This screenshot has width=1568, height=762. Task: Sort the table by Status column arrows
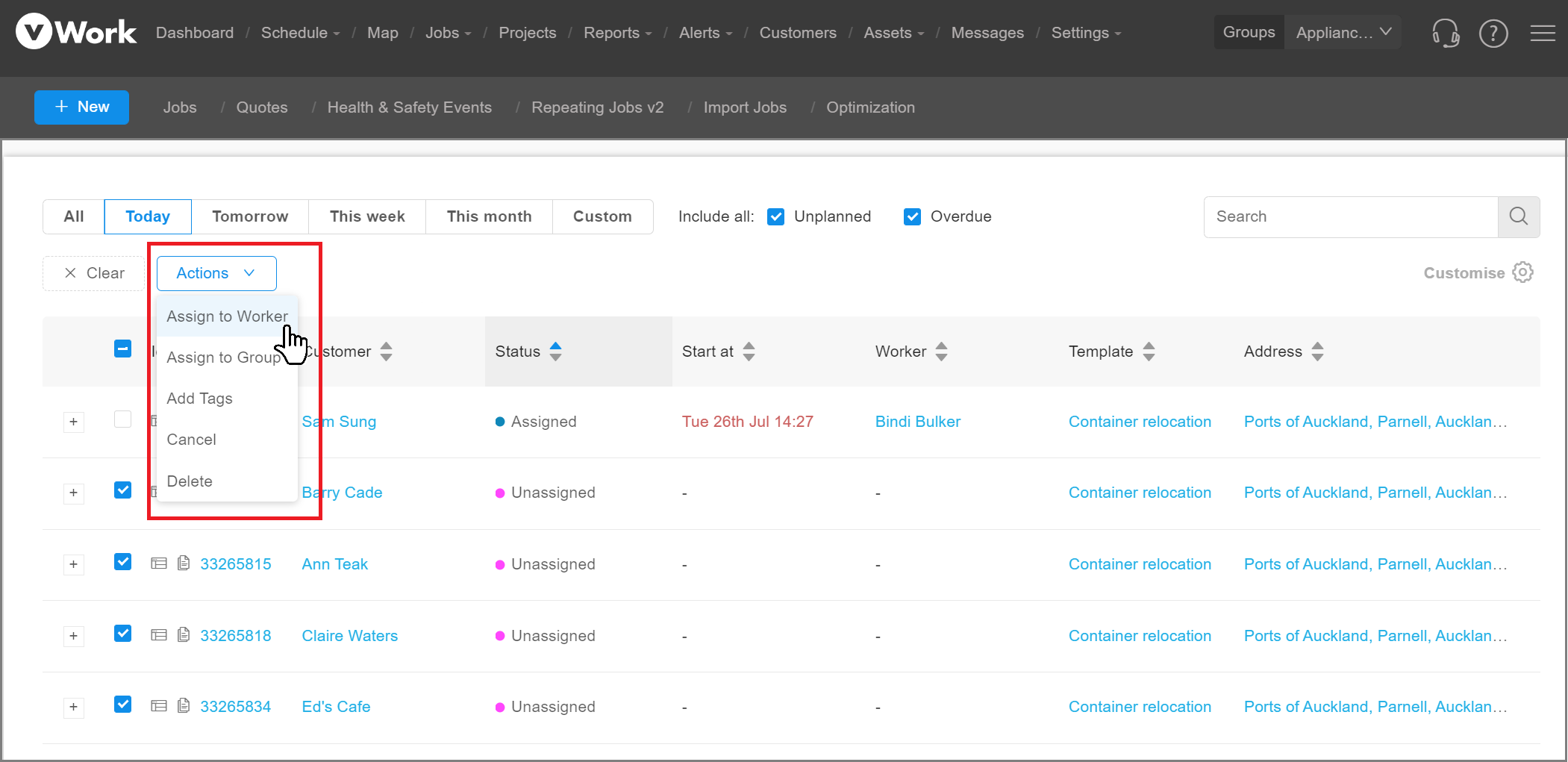(555, 352)
